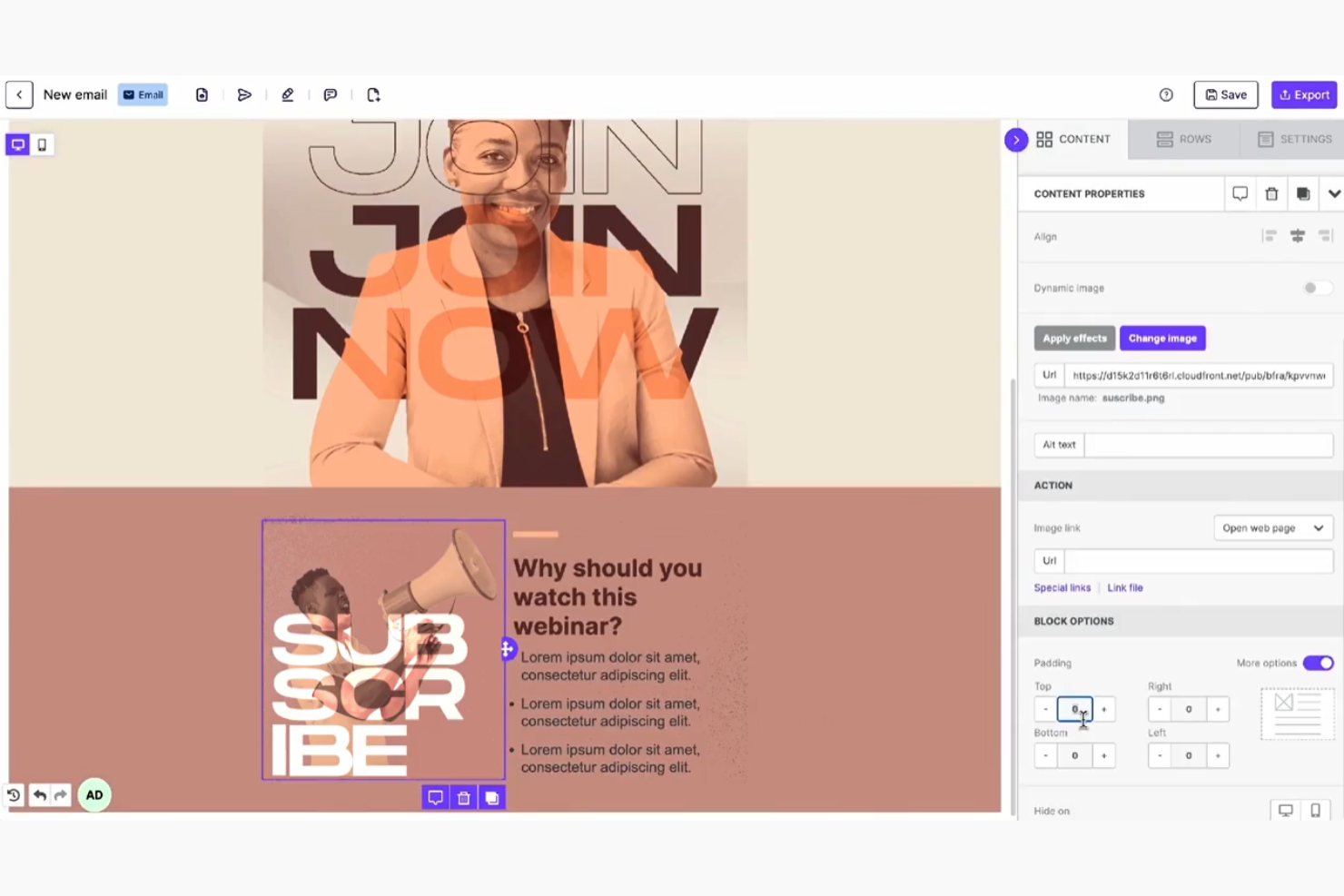Viewport: 1344px width, 896px height.
Task: Collapse the right sidebar panel
Action: click(1015, 140)
